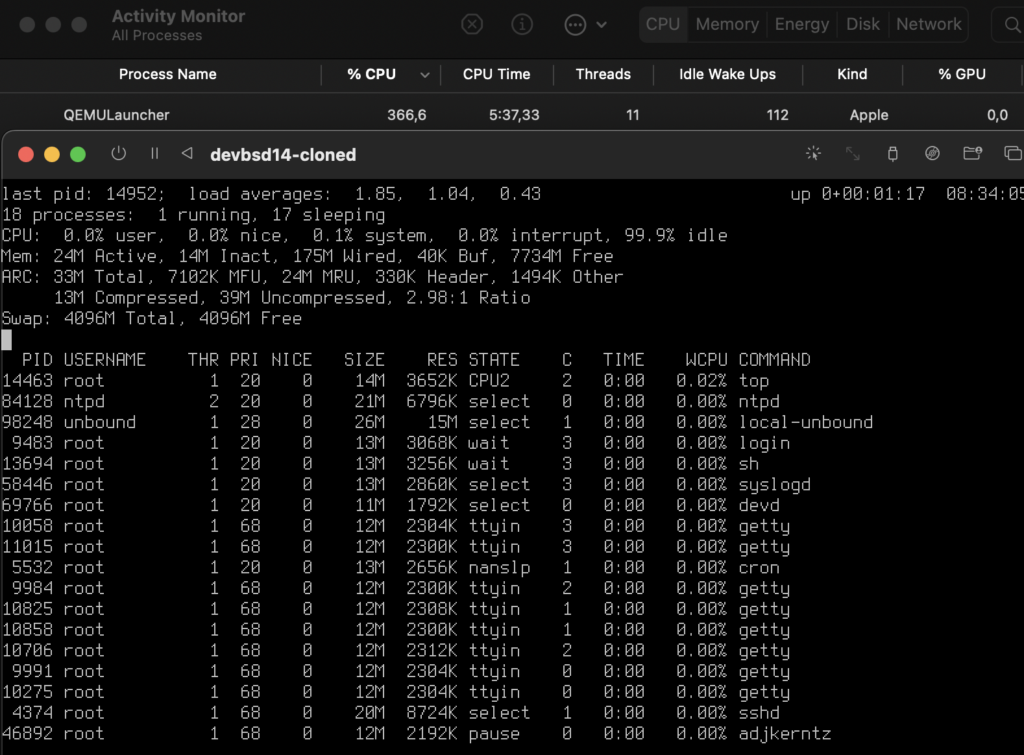Click "last pid: 14952;" in the terminal
Viewport: 1024px width, 755px height.
tap(84, 194)
